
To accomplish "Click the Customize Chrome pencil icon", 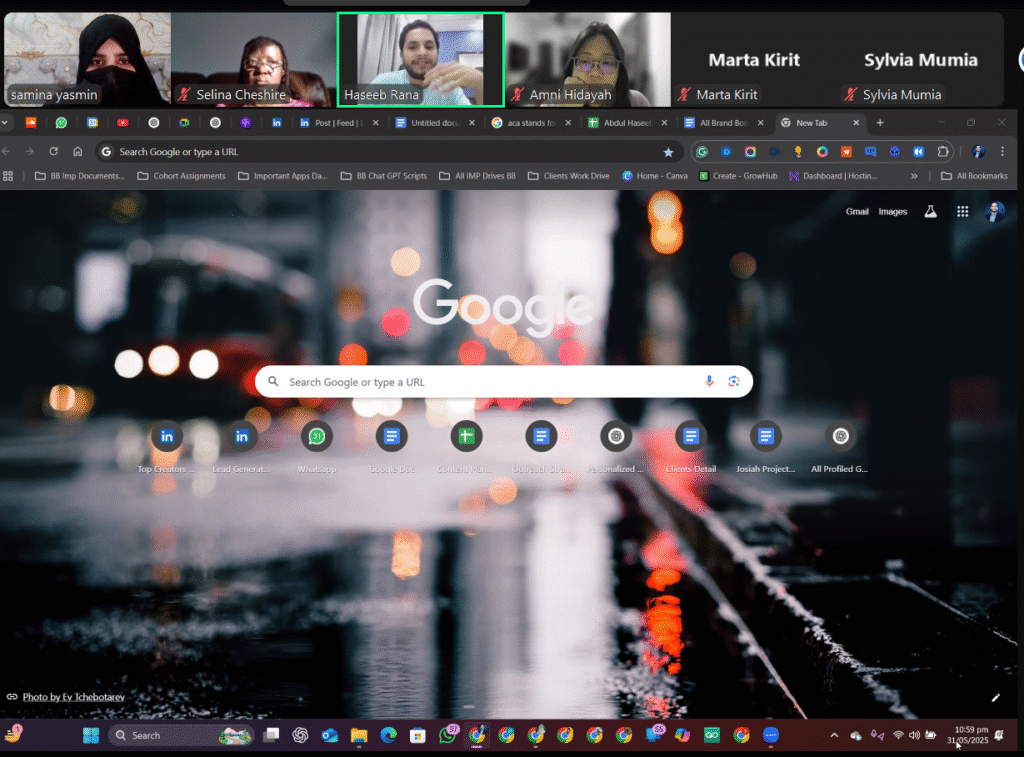I will pyautogui.click(x=995, y=697).
